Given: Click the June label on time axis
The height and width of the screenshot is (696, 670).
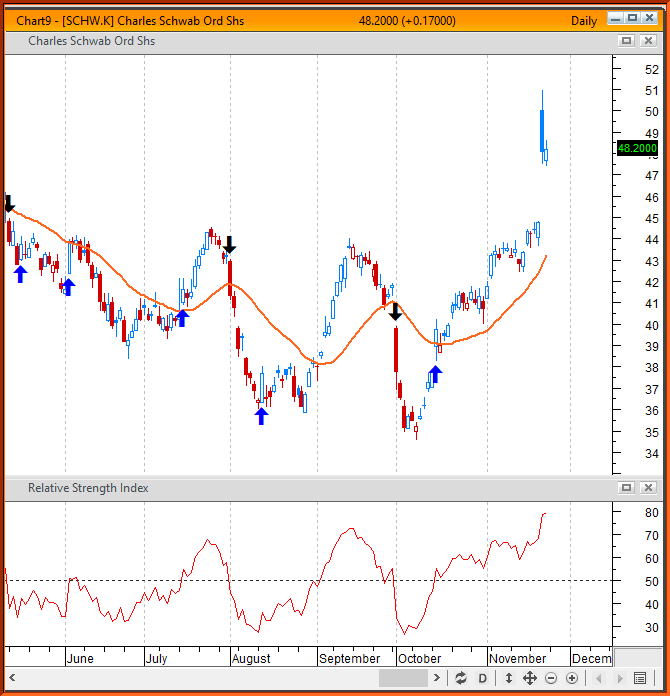Looking at the screenshot, I should pos(80,658).
